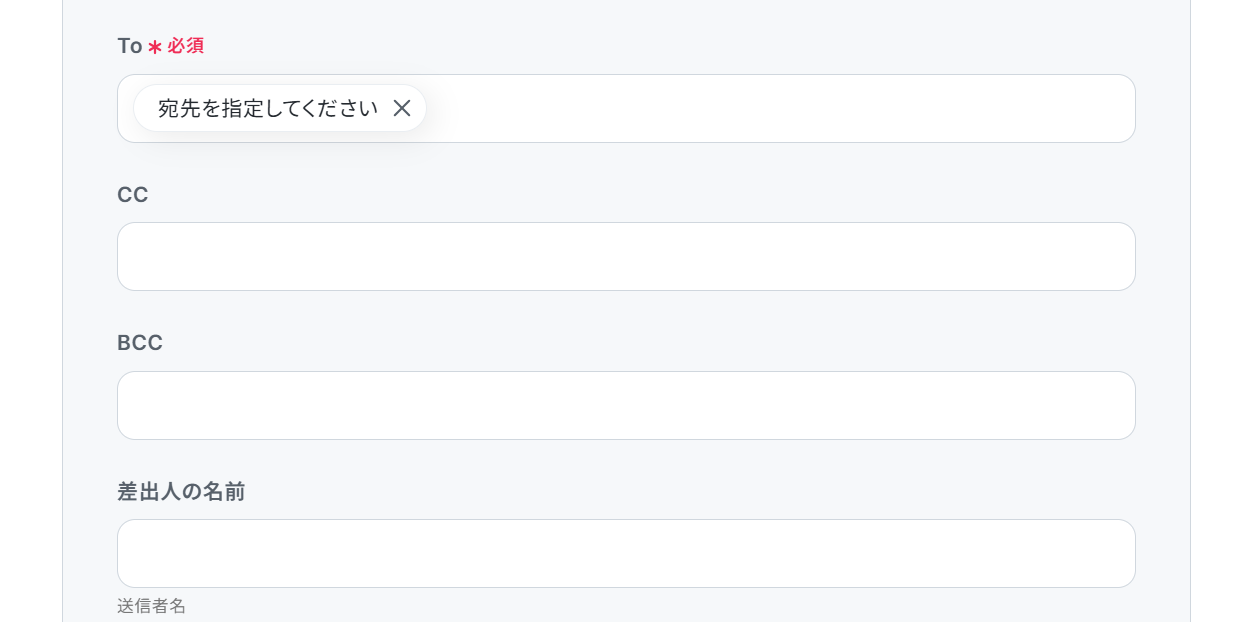The width and height of the screenshot is (1254, 622).
Task: Click the 送信者名 helper text
Action: pyautogui.click(x=151, y=606)
